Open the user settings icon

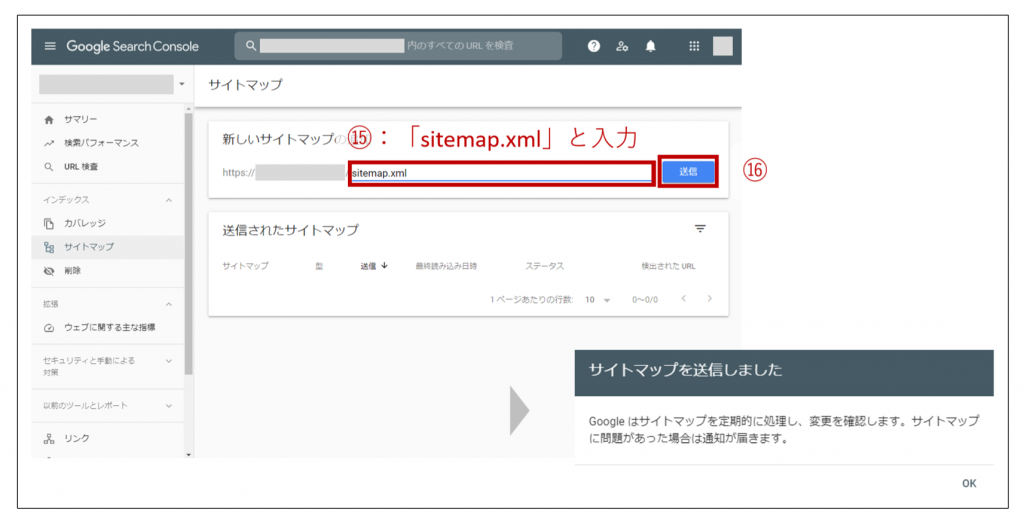point(622,46)
